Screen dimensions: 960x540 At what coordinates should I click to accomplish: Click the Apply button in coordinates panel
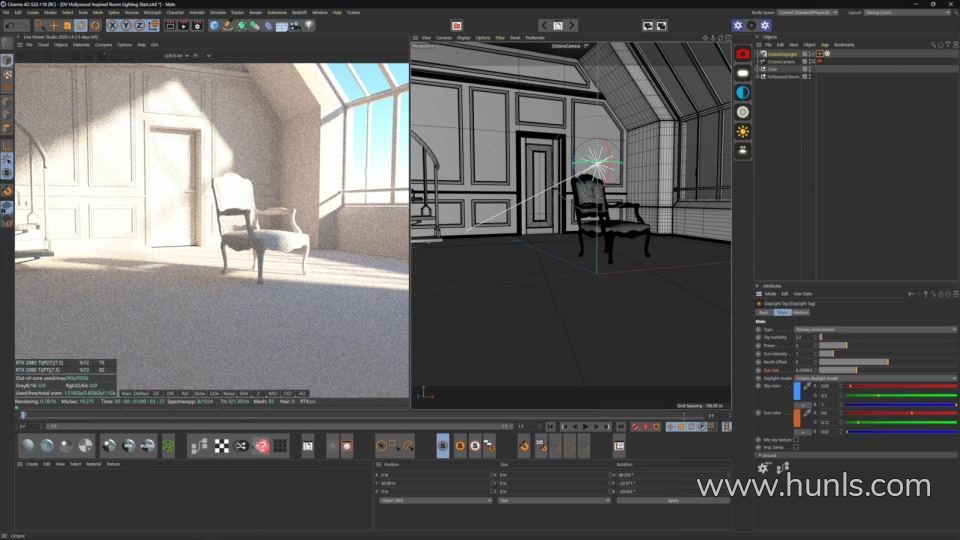click(672, 500)
